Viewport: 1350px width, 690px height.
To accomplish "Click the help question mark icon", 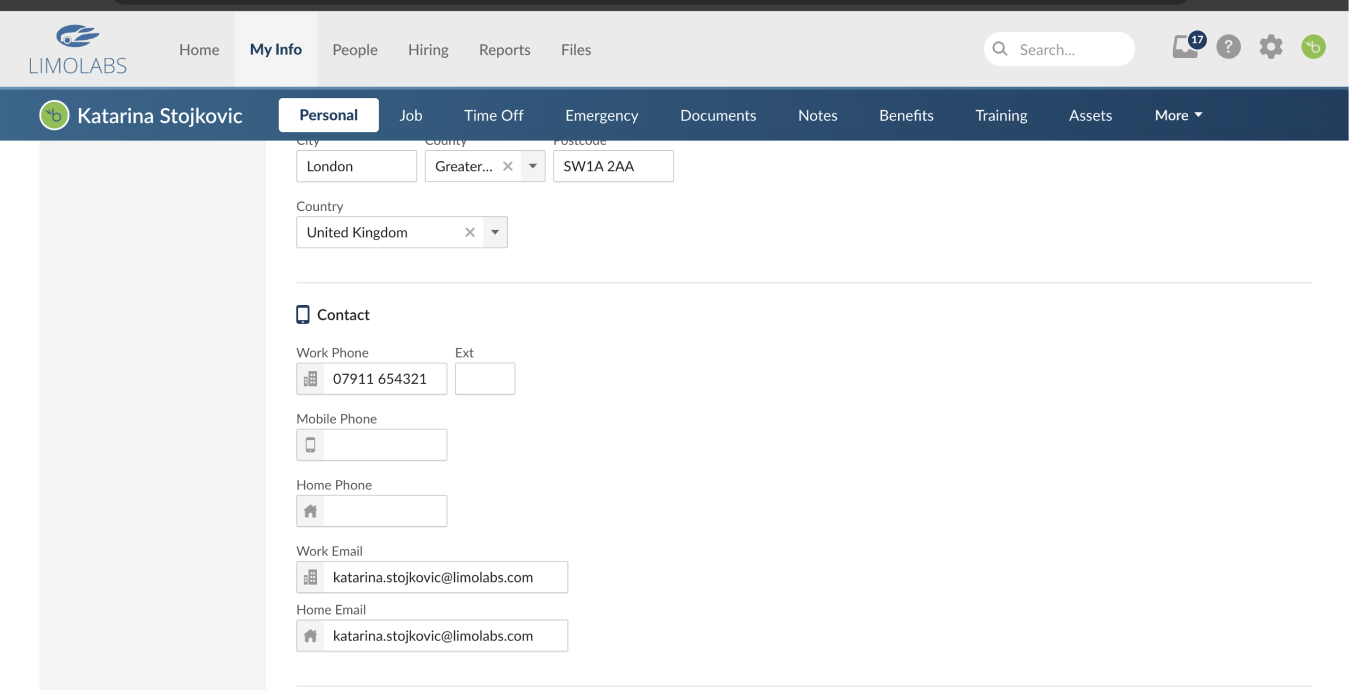I will [x=1228, y=47].
